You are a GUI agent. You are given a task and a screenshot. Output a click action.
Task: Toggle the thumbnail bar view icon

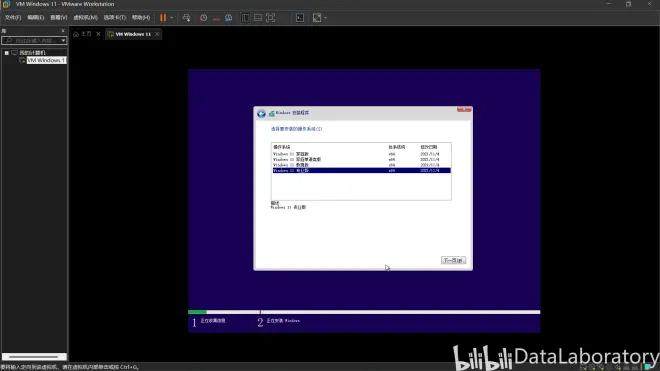pos(258,18)
